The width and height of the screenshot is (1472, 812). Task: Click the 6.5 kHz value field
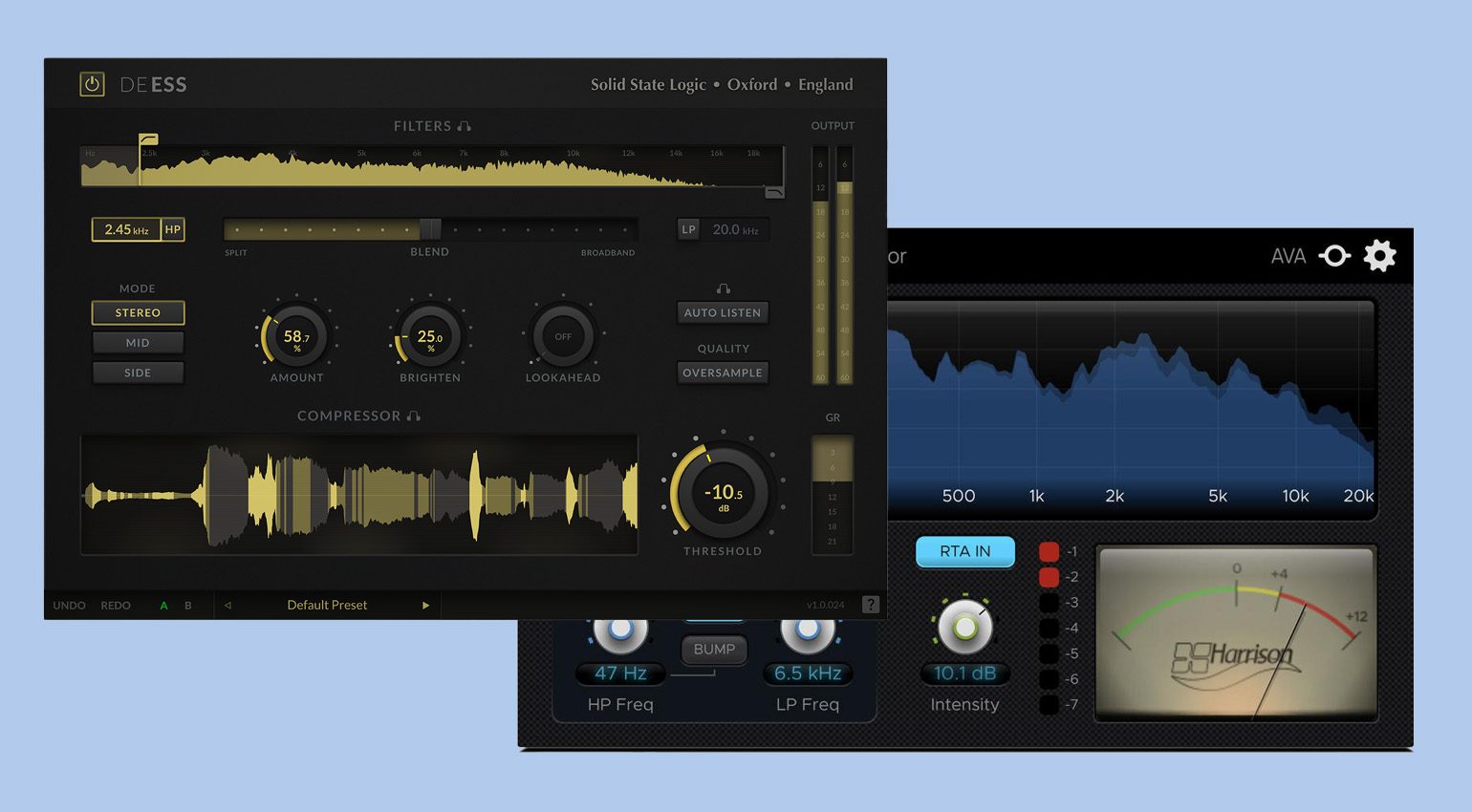click(x=808, y=673)
